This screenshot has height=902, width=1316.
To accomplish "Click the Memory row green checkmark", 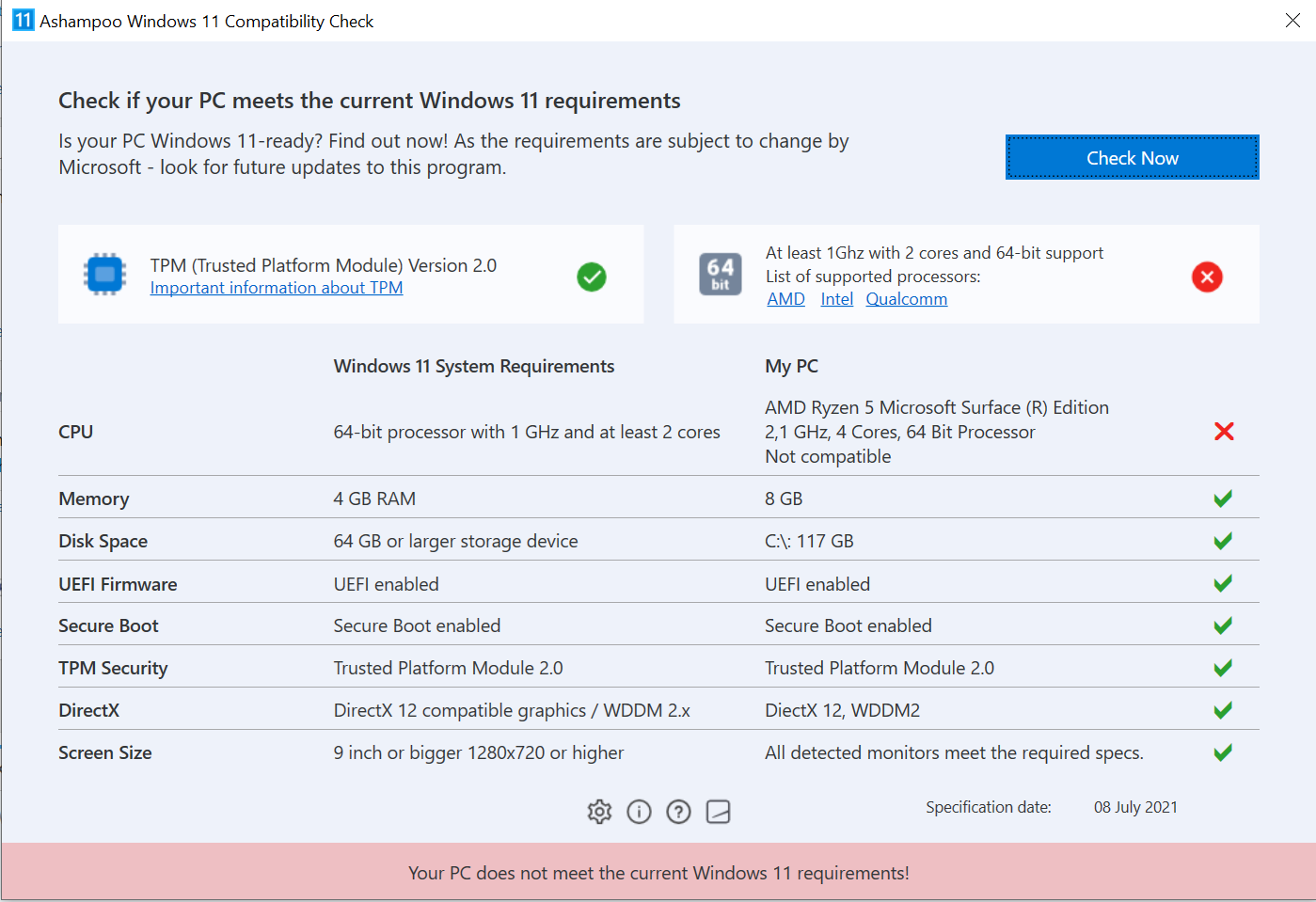I will coord(1223,498).
